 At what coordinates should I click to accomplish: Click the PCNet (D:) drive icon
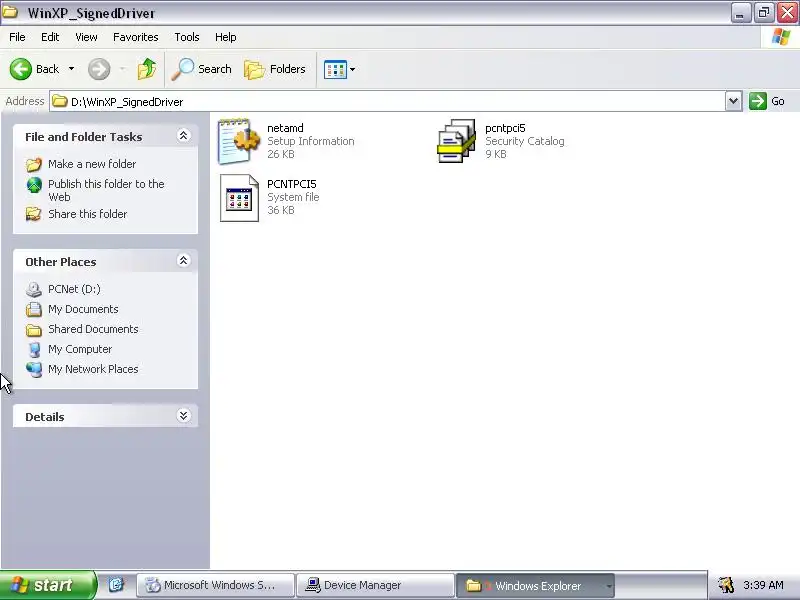click(x=34, y=289)
